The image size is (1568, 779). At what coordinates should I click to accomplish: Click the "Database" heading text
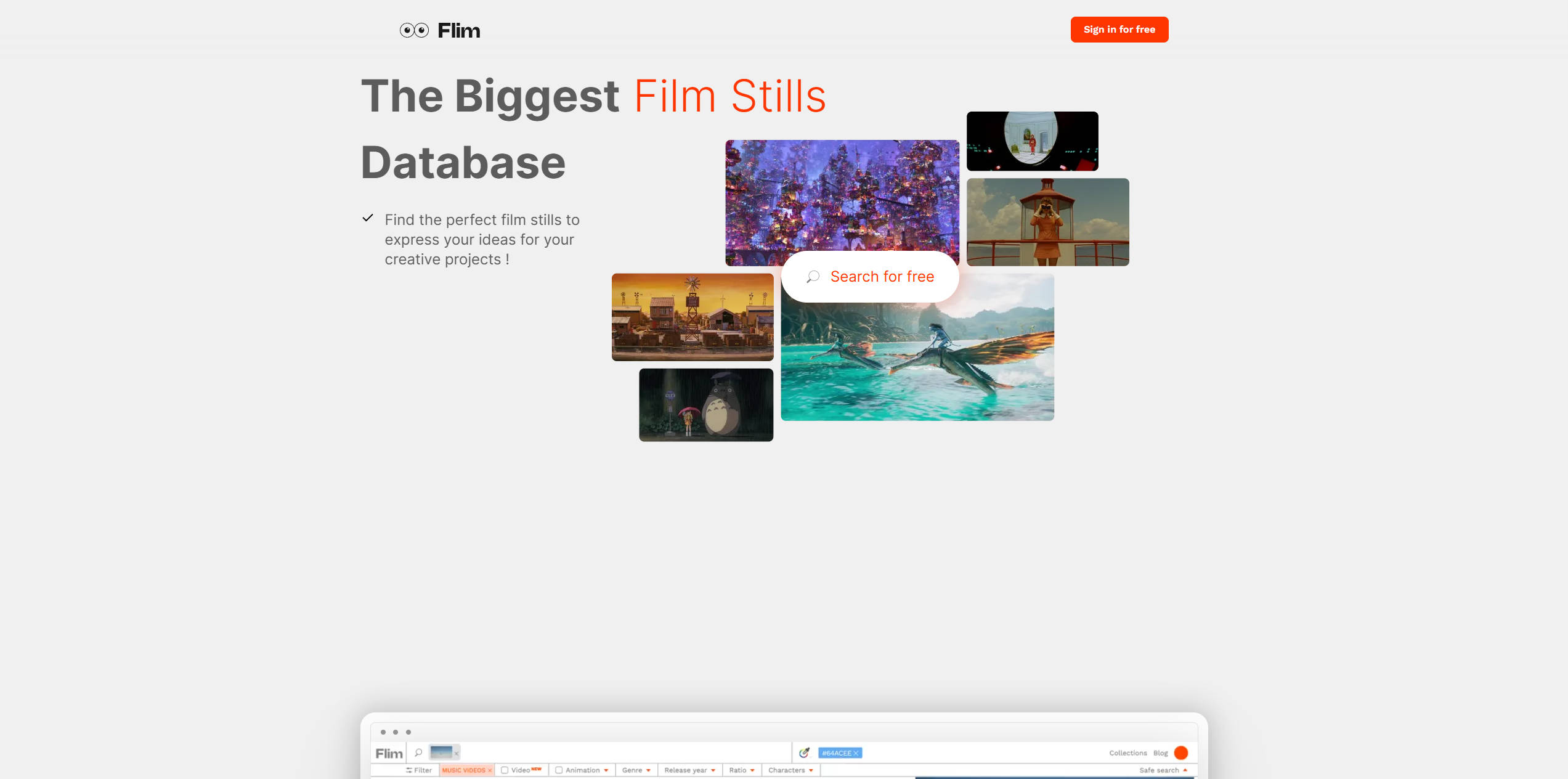[463, 163]
